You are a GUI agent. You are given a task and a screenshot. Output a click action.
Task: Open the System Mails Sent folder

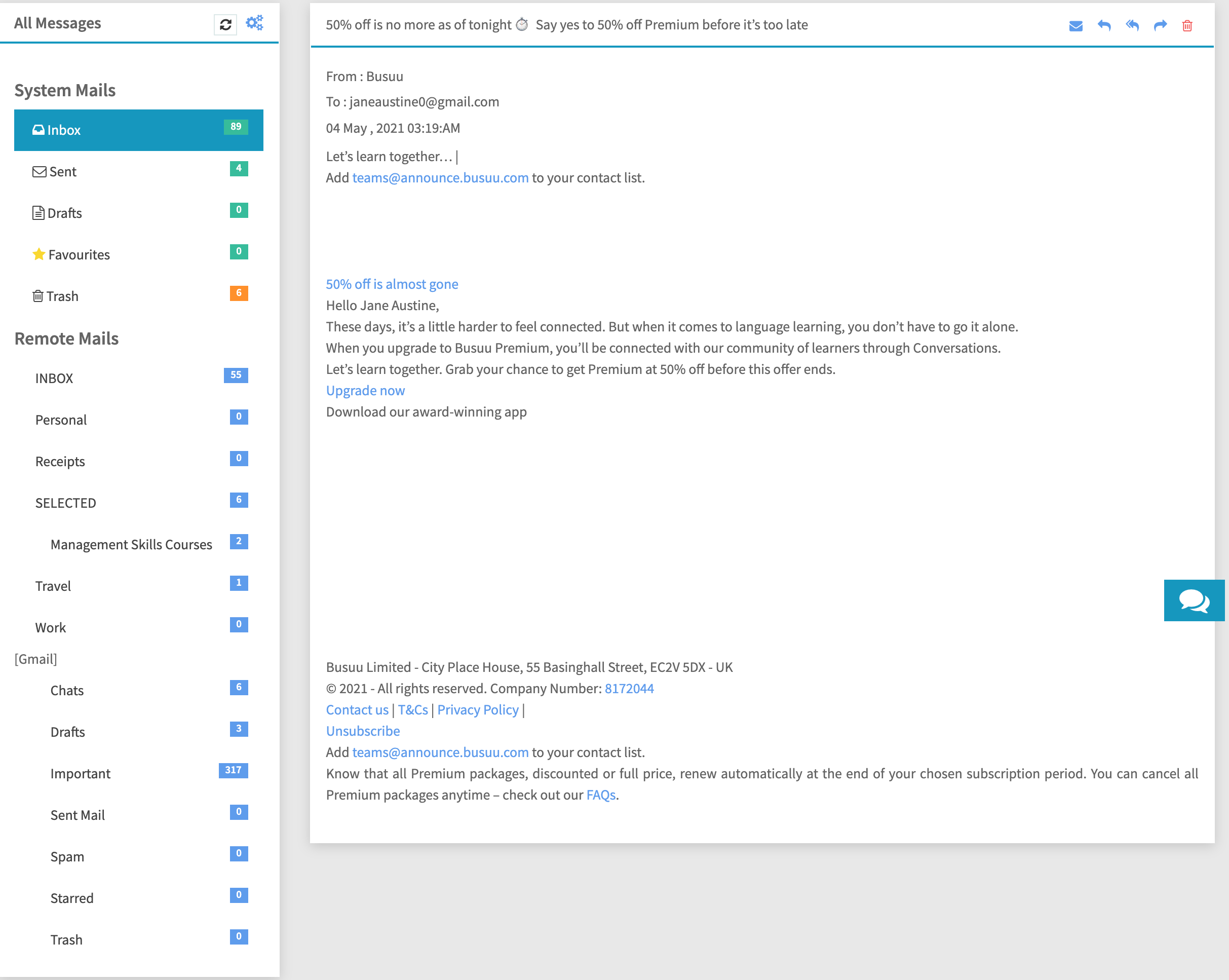coord(138,172)
